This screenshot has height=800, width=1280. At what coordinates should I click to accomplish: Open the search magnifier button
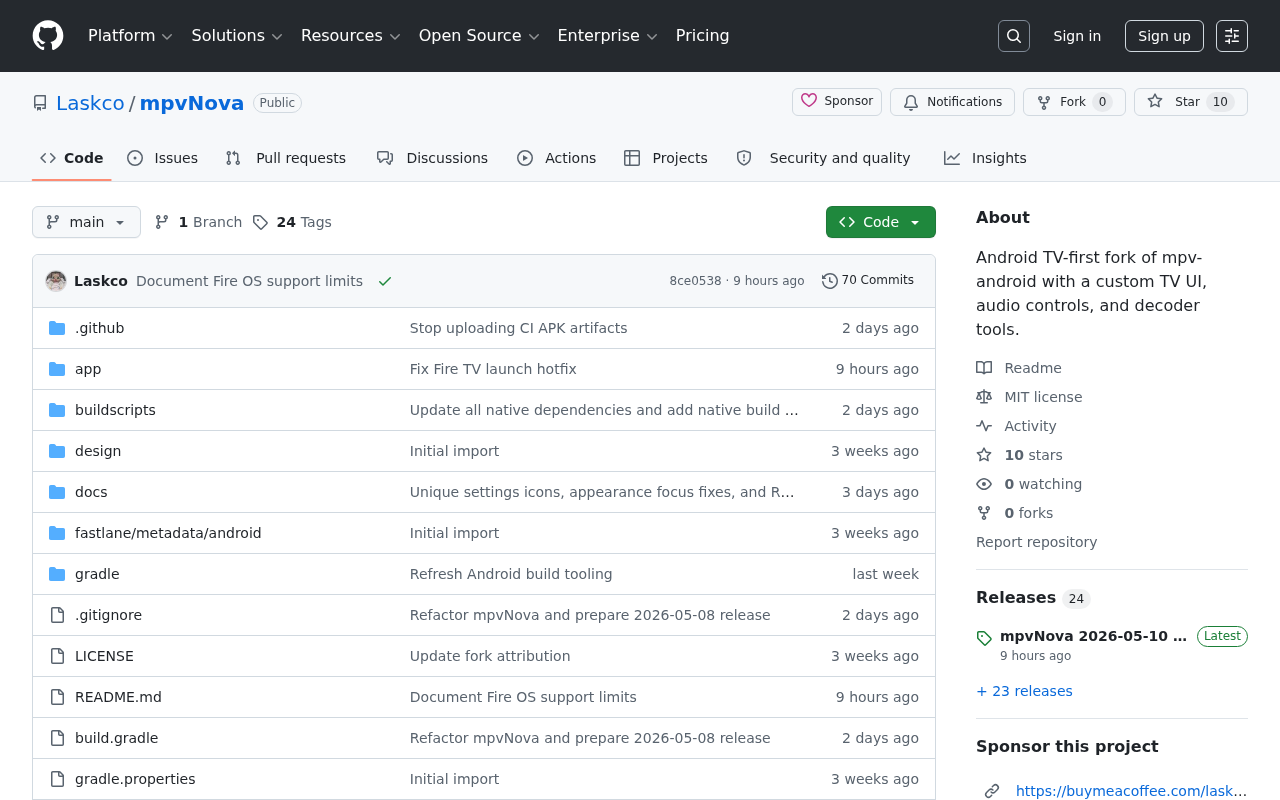pyautogui.click(x=1014, y=36)
